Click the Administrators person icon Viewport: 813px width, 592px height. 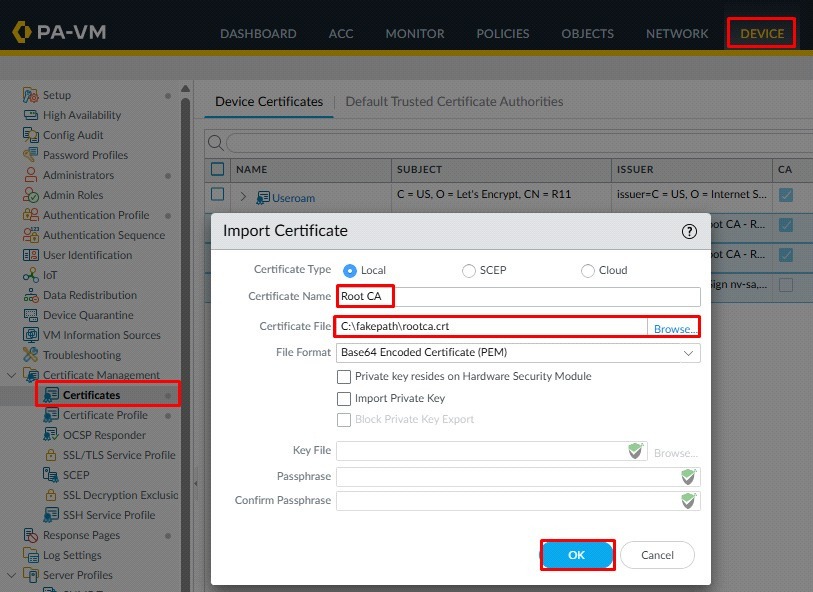31,175
